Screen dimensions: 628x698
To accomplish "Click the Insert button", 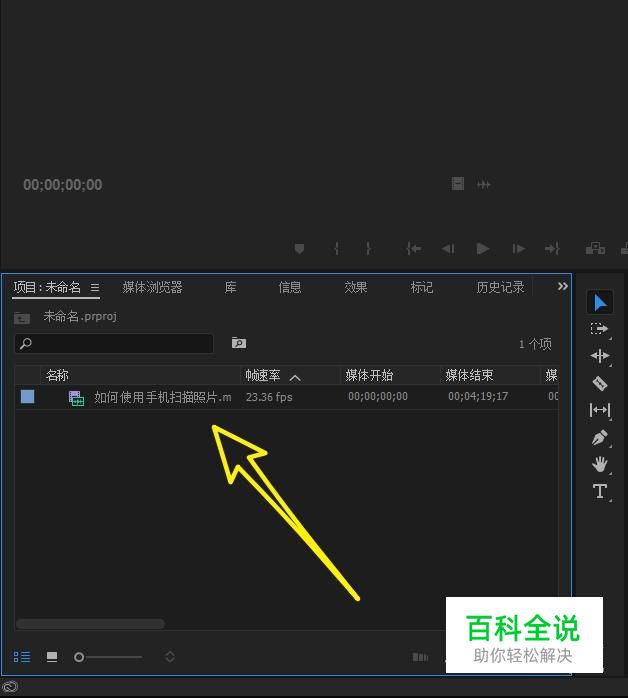I will pos(595,248).
